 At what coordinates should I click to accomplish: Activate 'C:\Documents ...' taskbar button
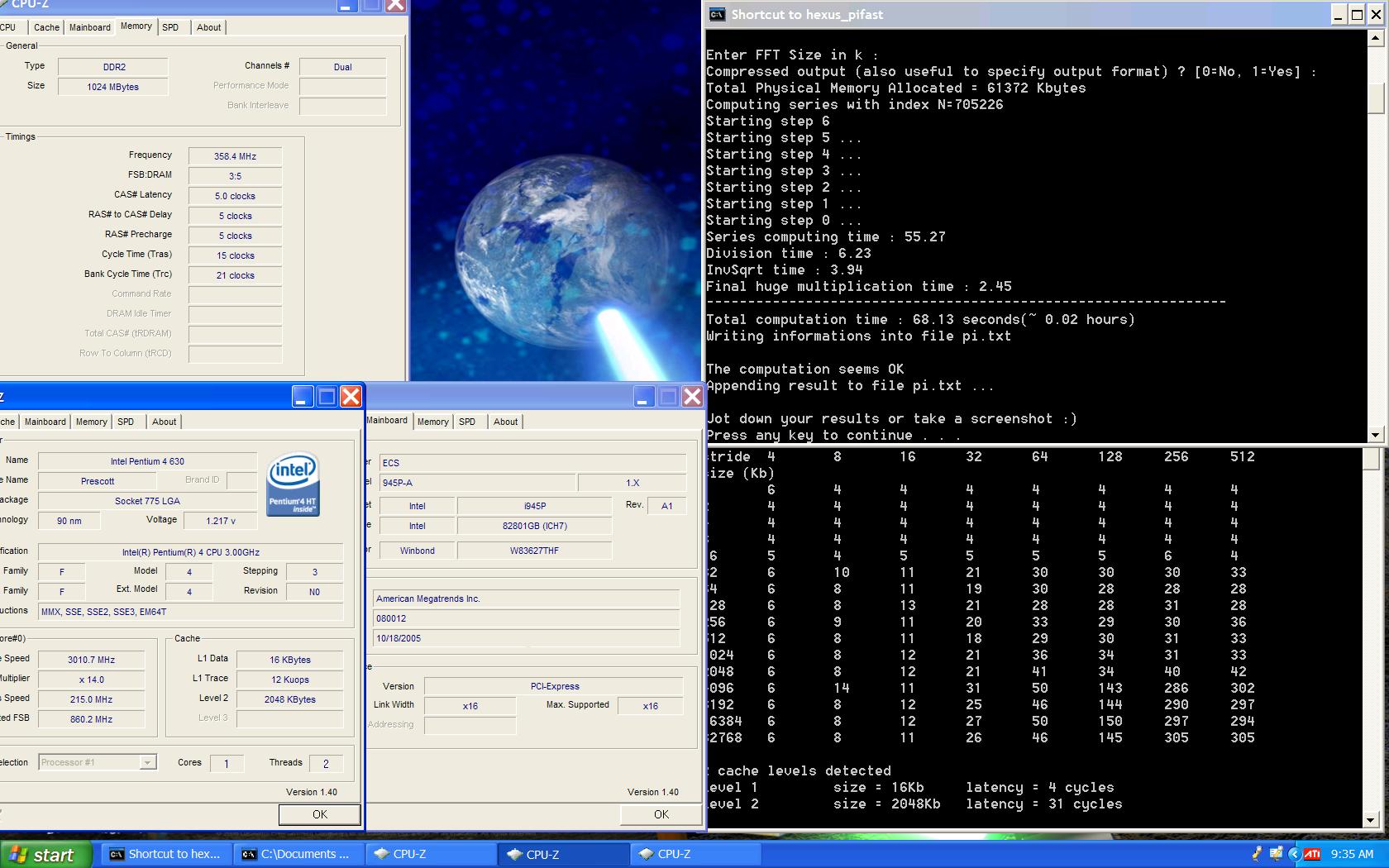pyautogui.click(x=299, y=854)
